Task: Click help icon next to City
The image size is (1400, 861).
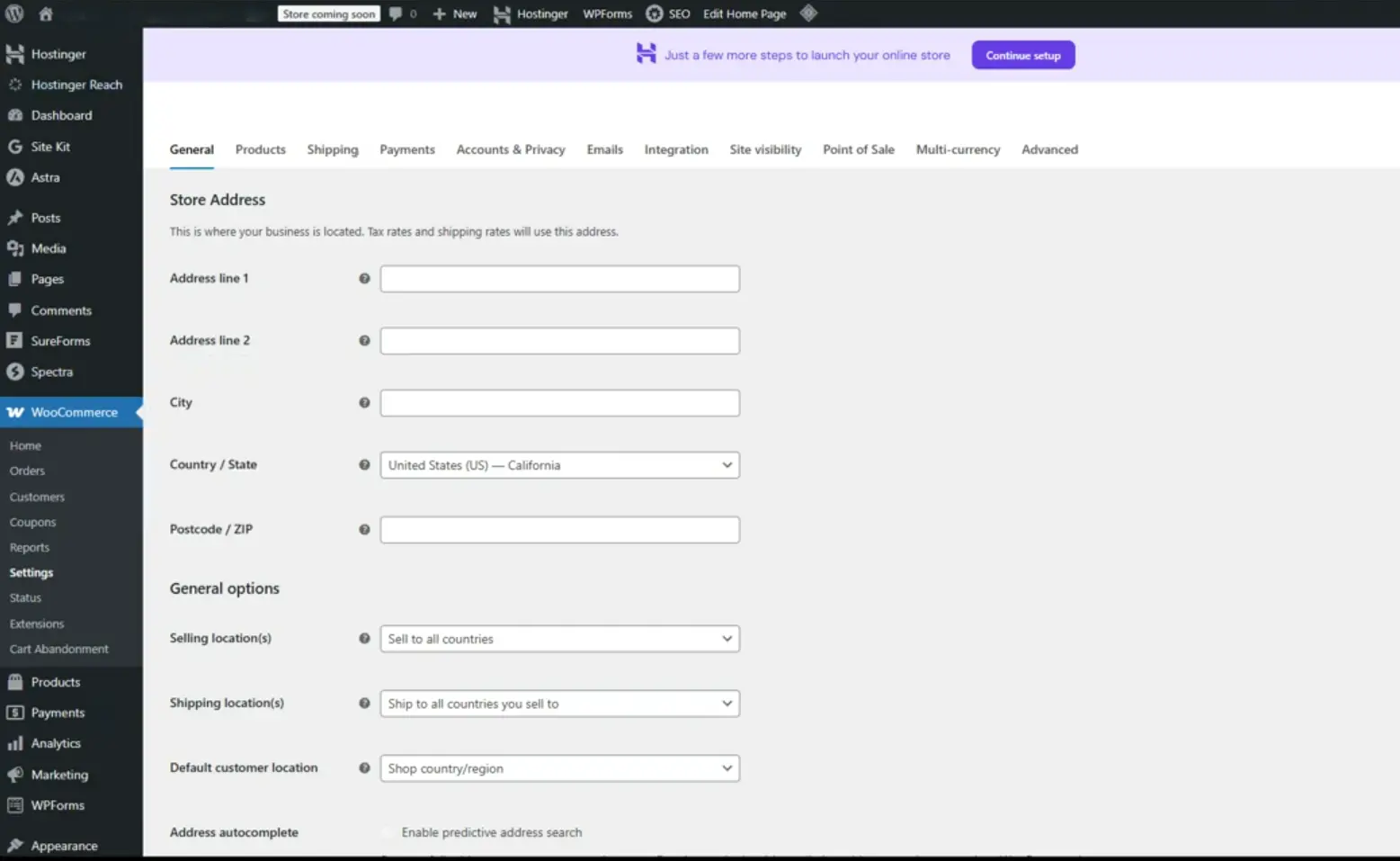Action: (x=364, y=403)
